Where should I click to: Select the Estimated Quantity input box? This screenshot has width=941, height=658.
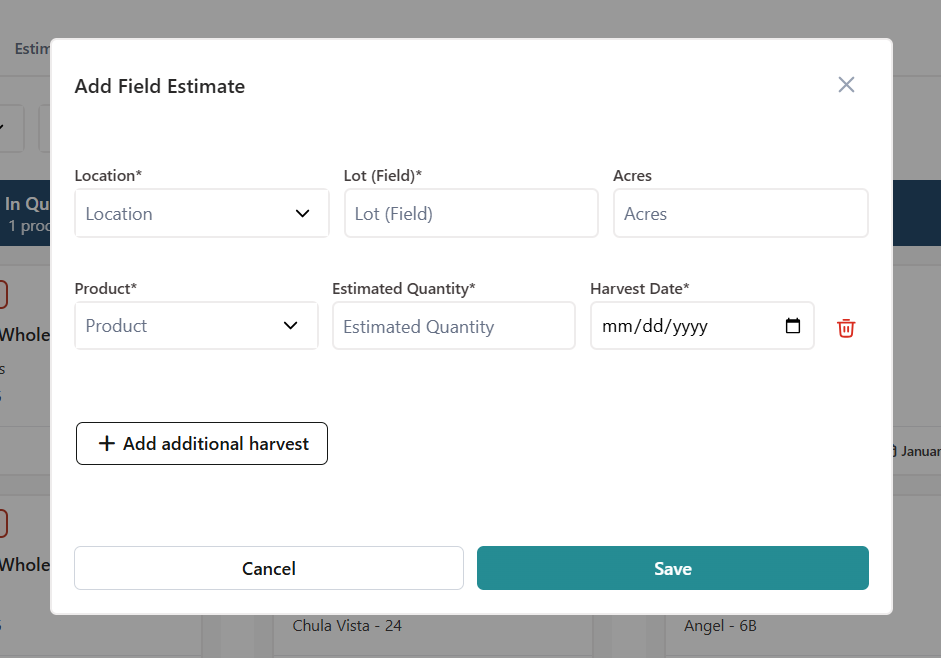(x=453, y=327)
